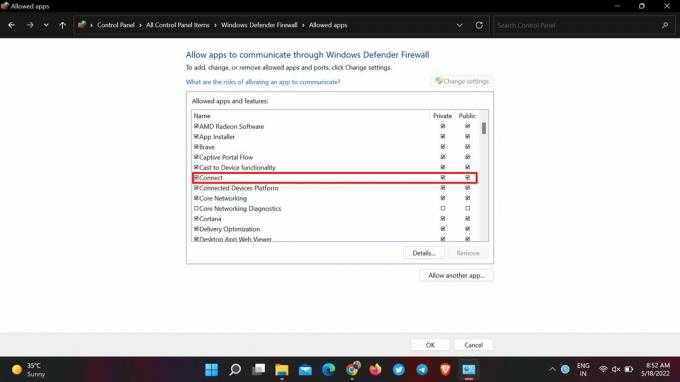This screenshot has height=382, width=680.
Task: Select Delivery Optimization row
Action: coord(335,229)
